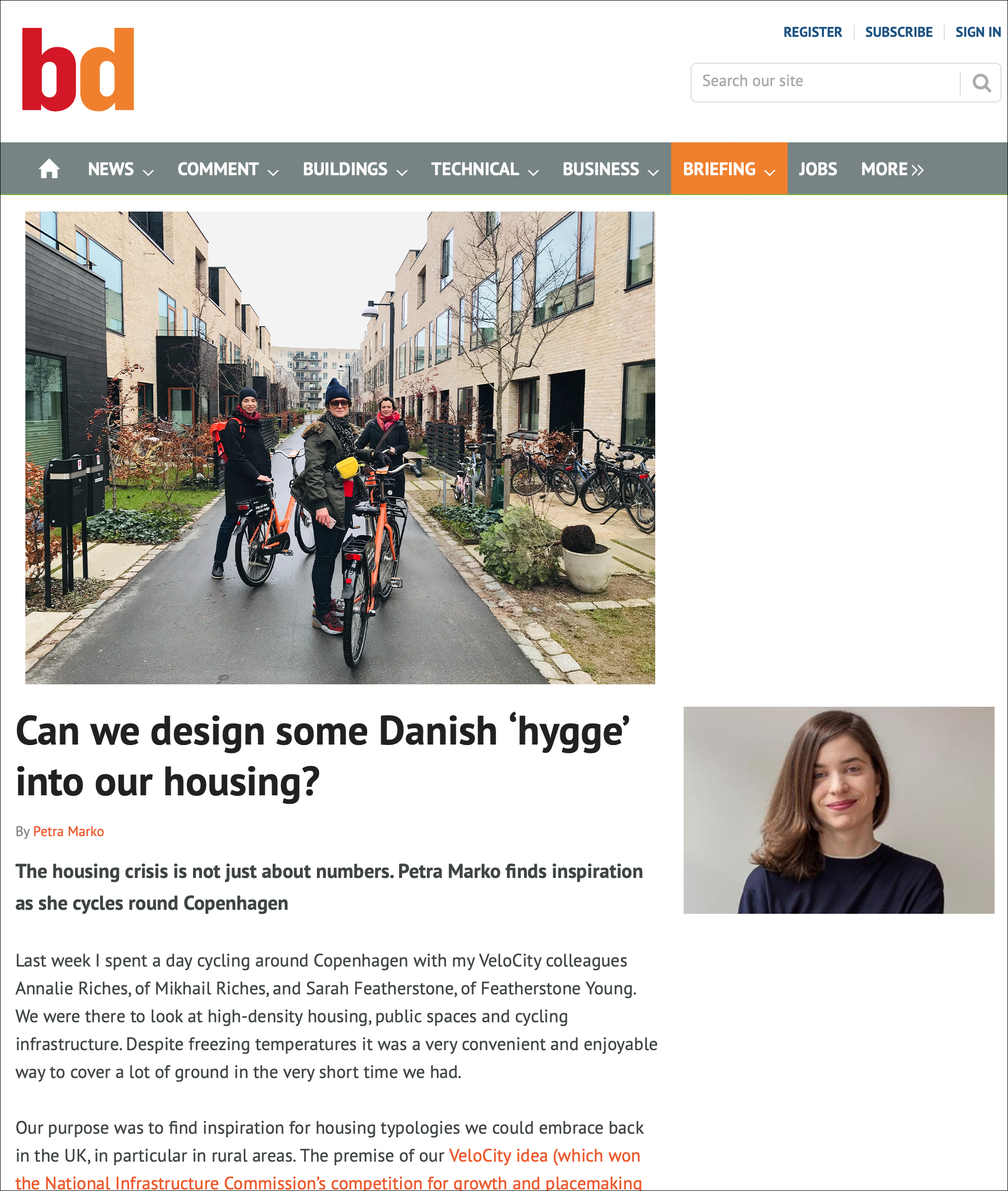The width and height of the screenshot is (1008, 1191).
Task: Open author Petra Marko's profile link
Action: 69,831
